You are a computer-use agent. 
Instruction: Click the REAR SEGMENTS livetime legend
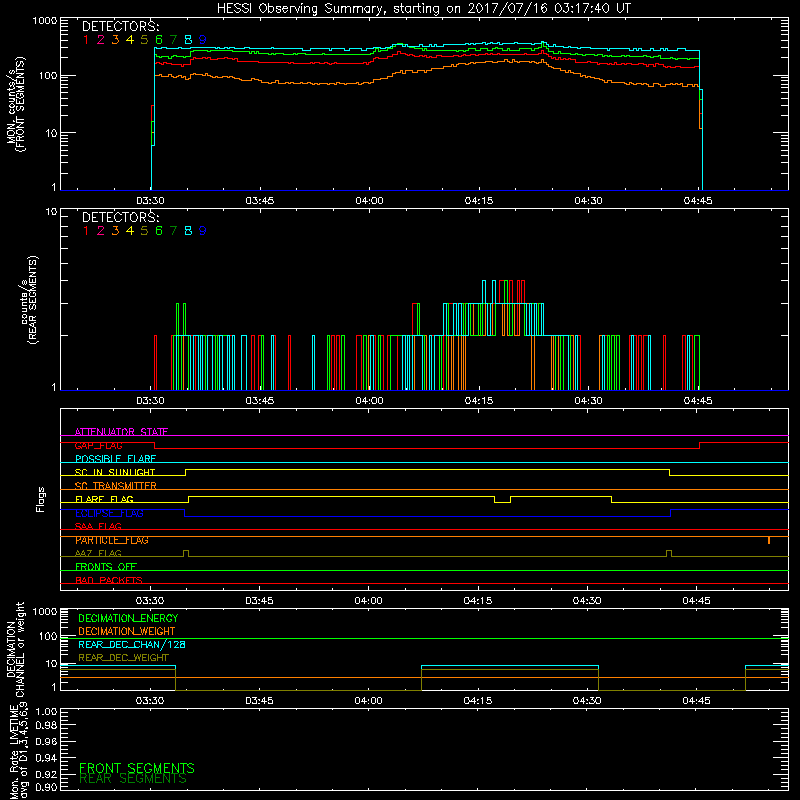(133, 779)
